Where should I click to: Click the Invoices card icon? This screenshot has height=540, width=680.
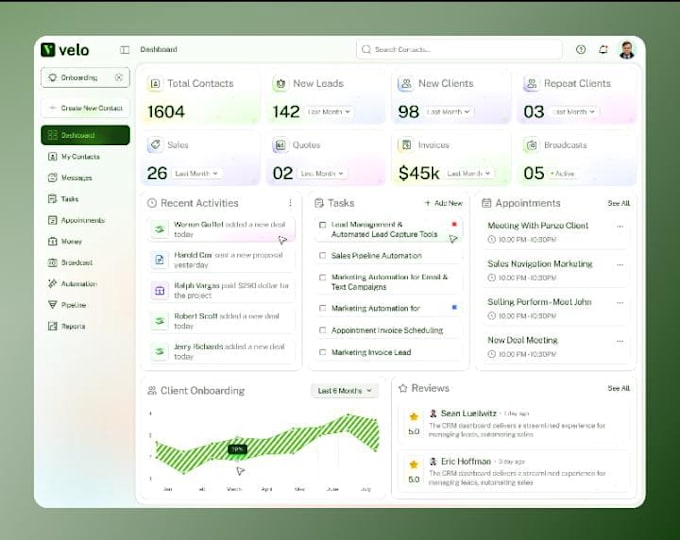click(x=406, y=145)
